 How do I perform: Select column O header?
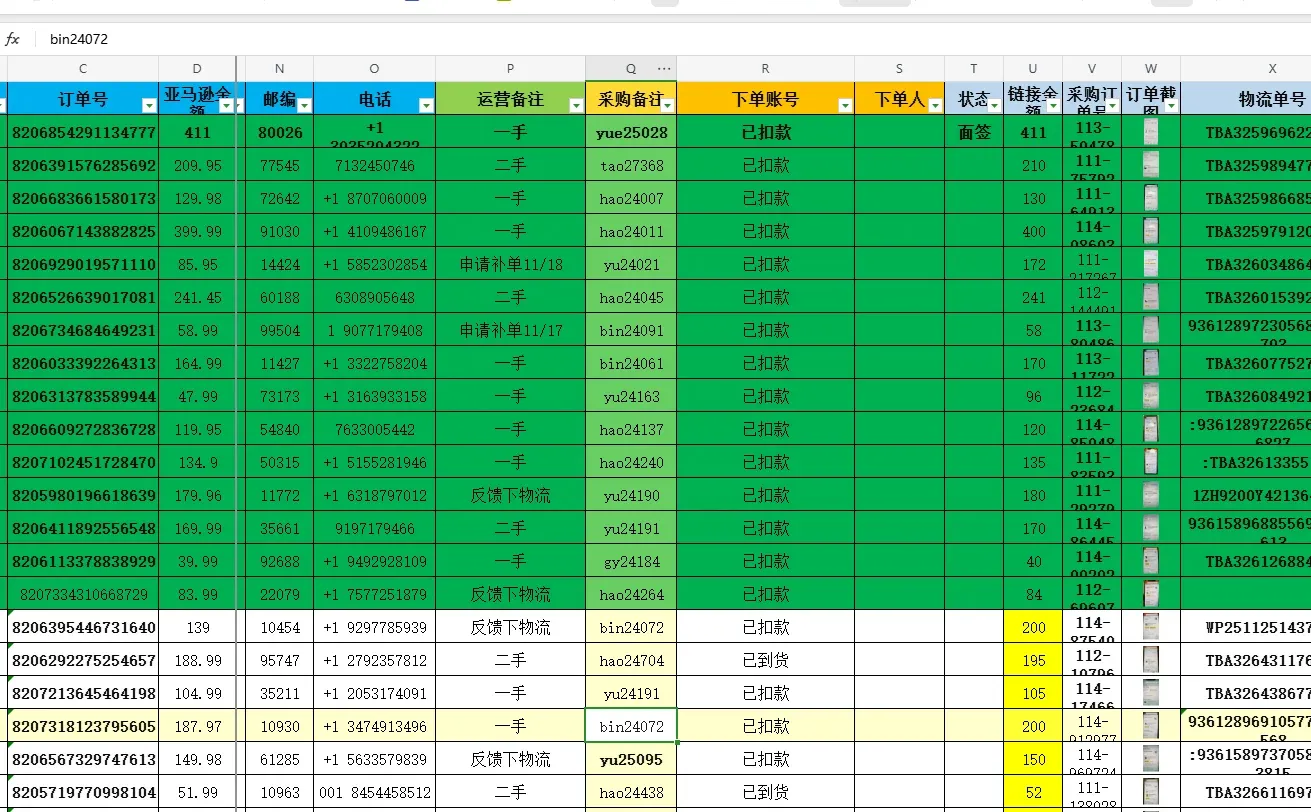(x=374, y=68)
